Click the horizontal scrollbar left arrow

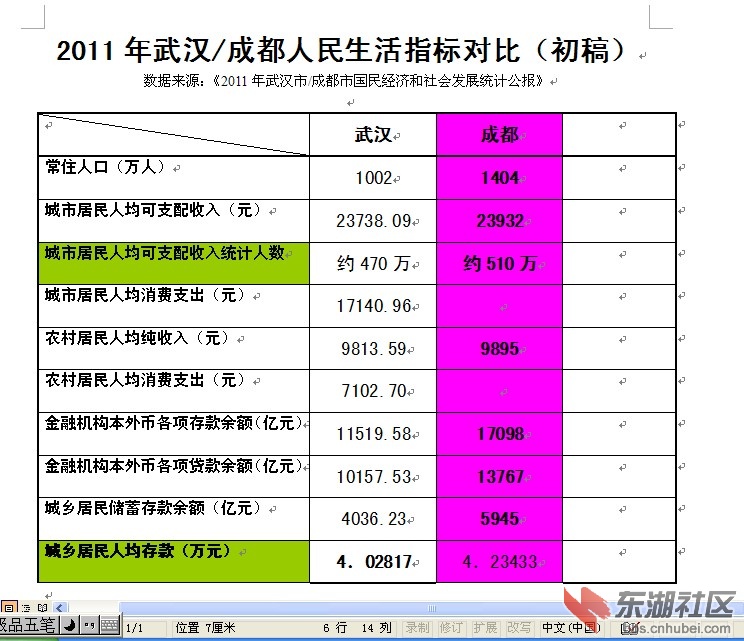tap(60, 607)
